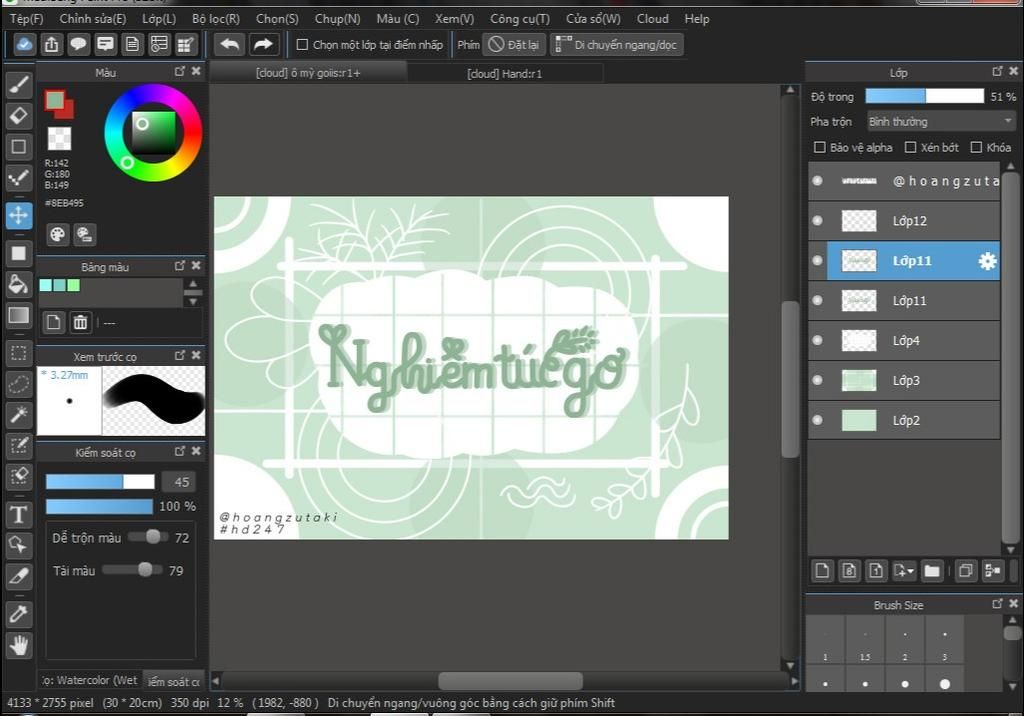Open the Pha trộn blend mode dropdown
This screenshot has width=1024, height=716.
coord(940,122)
